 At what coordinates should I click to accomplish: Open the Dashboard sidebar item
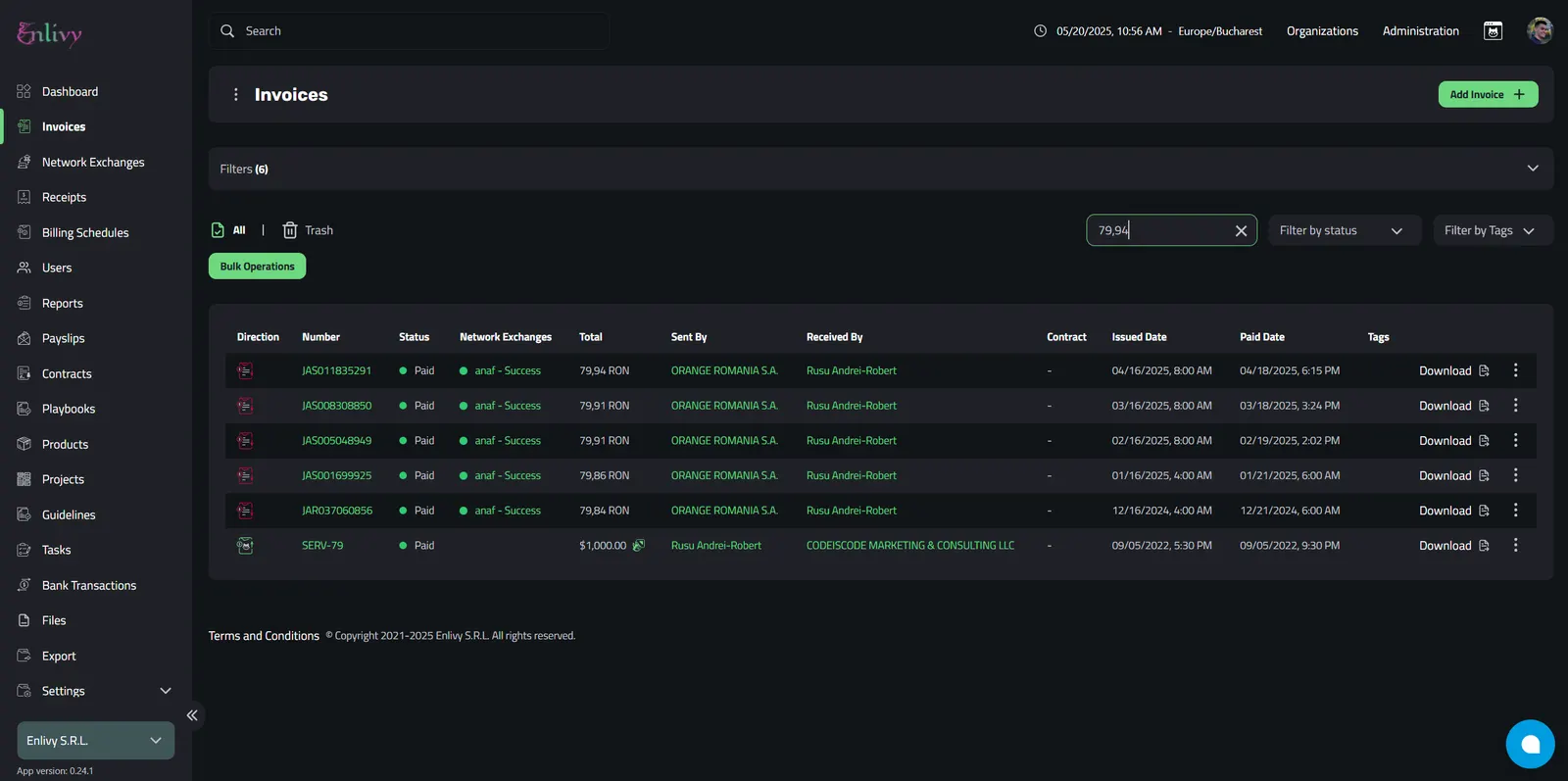[70, 91]
